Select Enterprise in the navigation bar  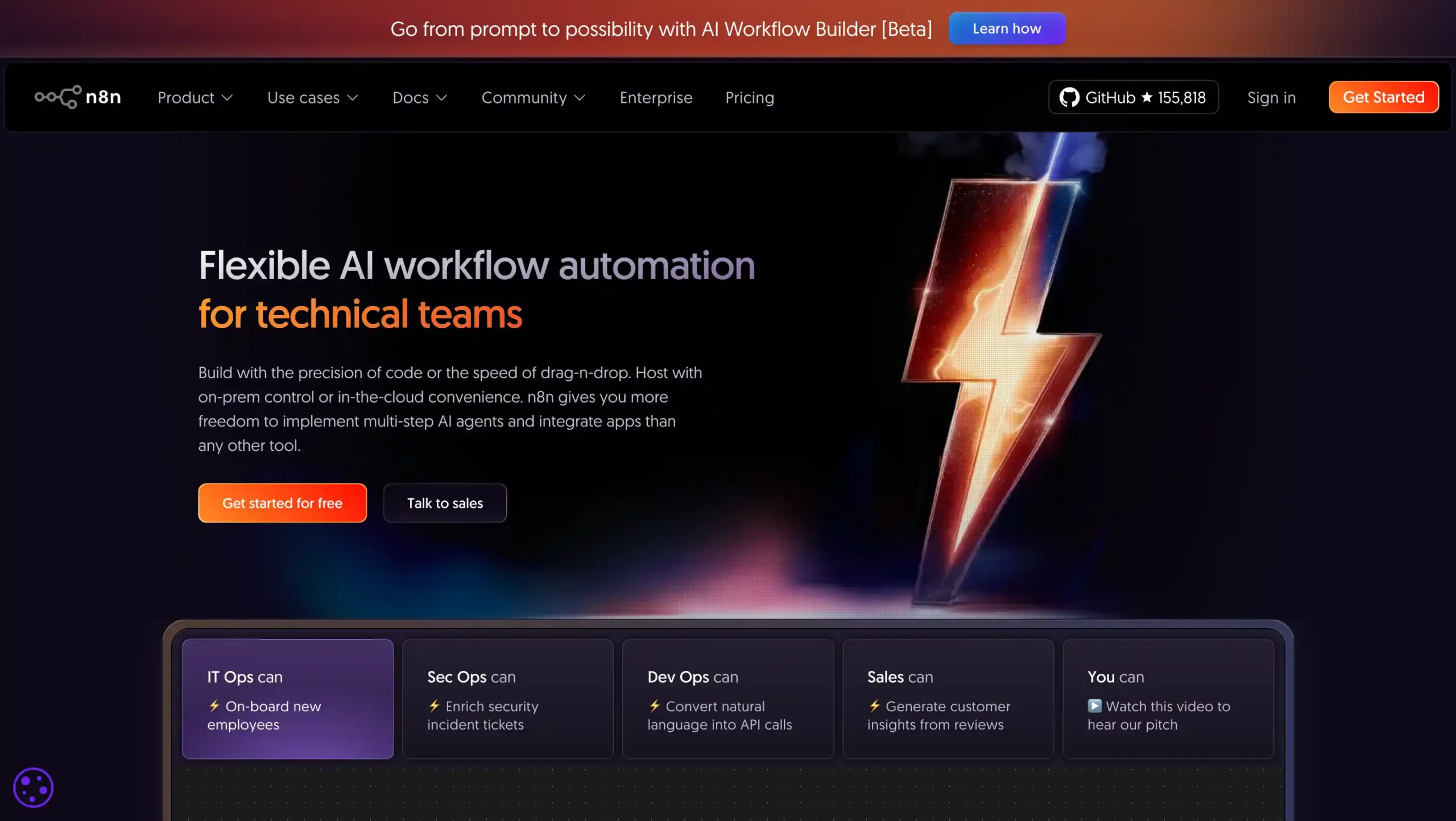656,97
